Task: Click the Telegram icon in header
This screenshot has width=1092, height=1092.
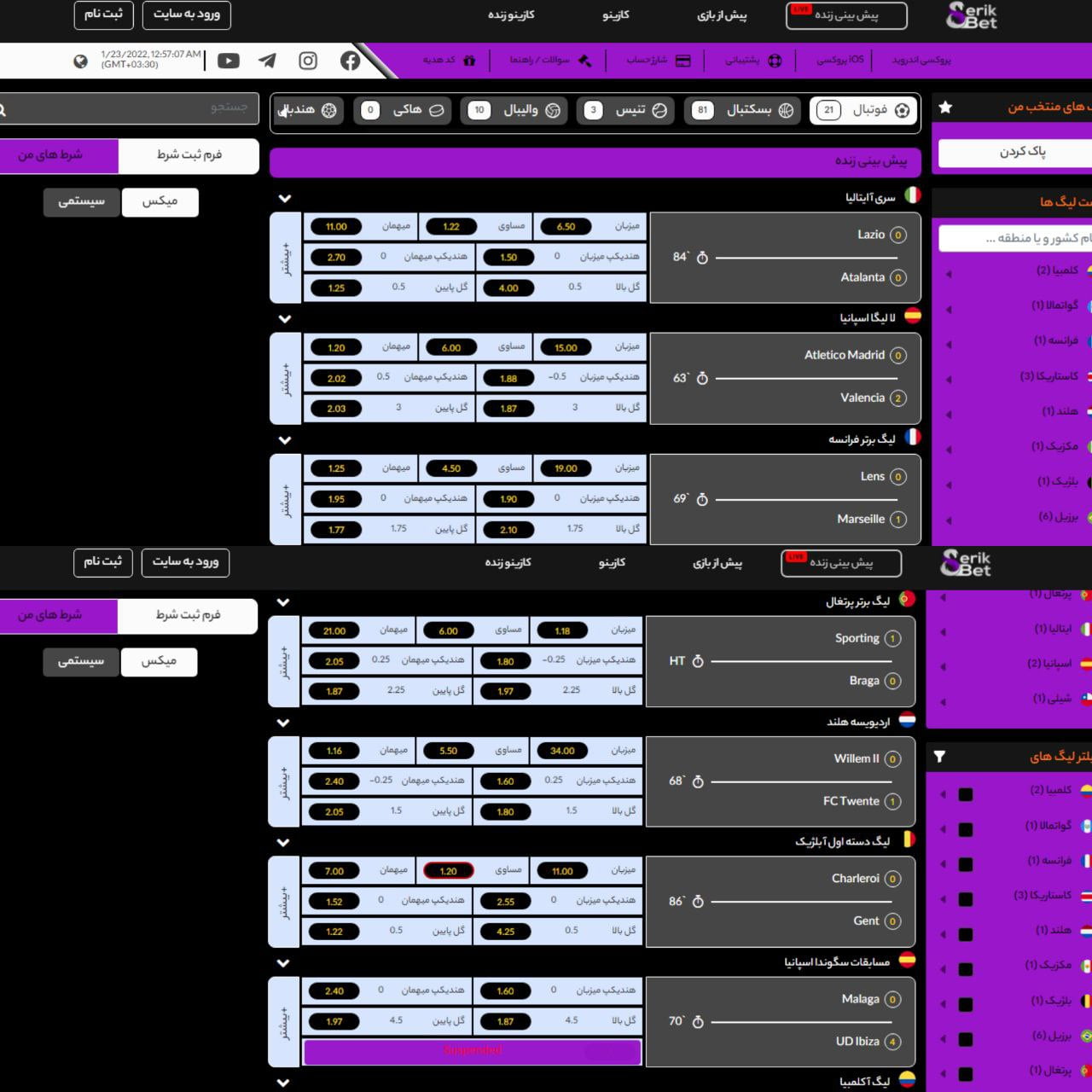Action: [267, 61]
